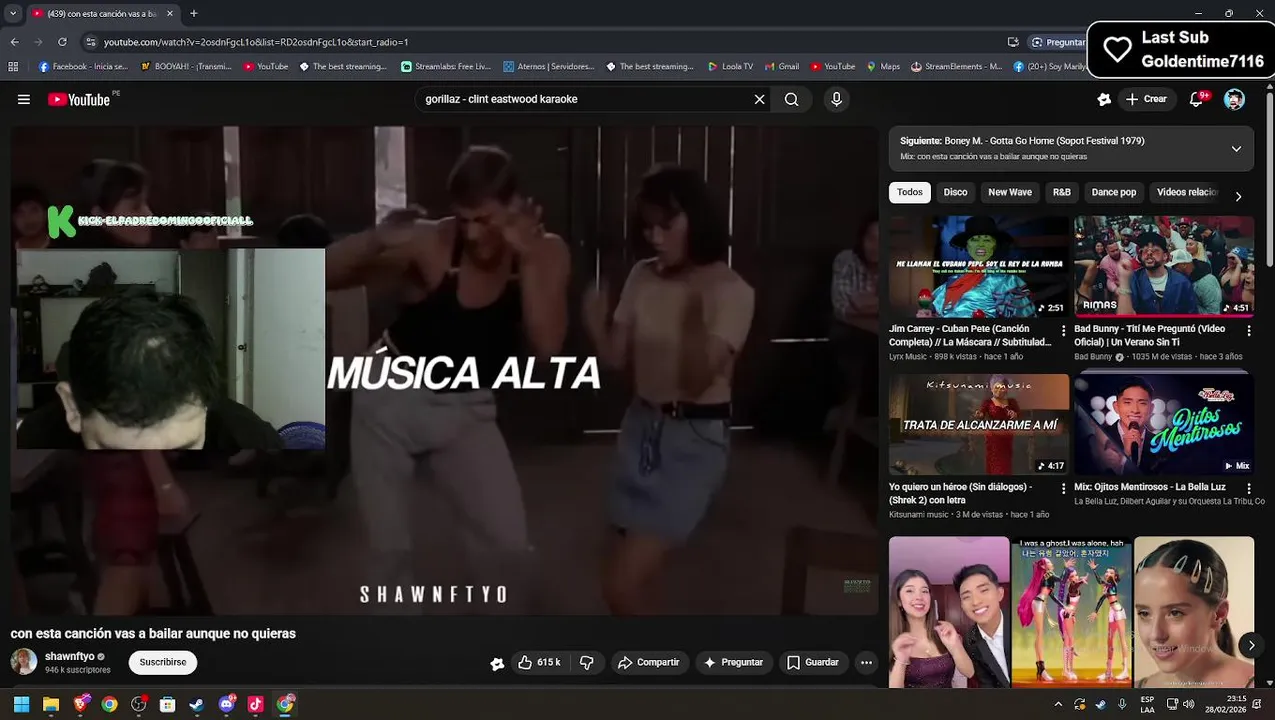Open Ojitos Mentirosos mix thumbnail
Image resolution: width=1275 pixels, height=720 pixels.
pos(1164,424)
